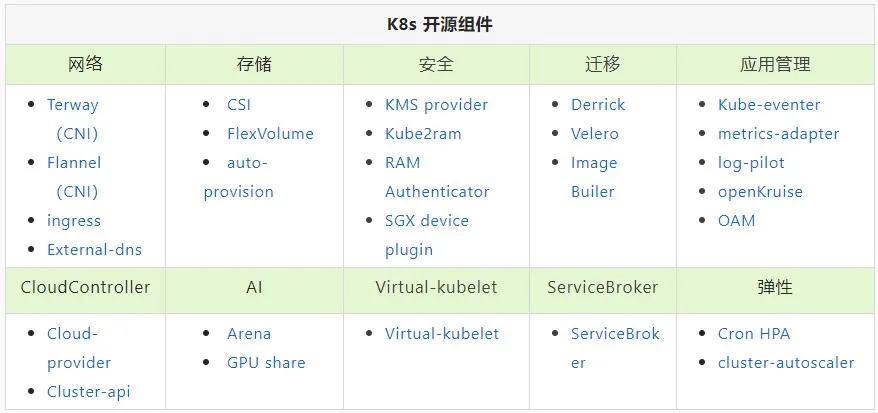Follow the External-dns link
Viewport: 878px width, 413px height.
coord(94,250)
